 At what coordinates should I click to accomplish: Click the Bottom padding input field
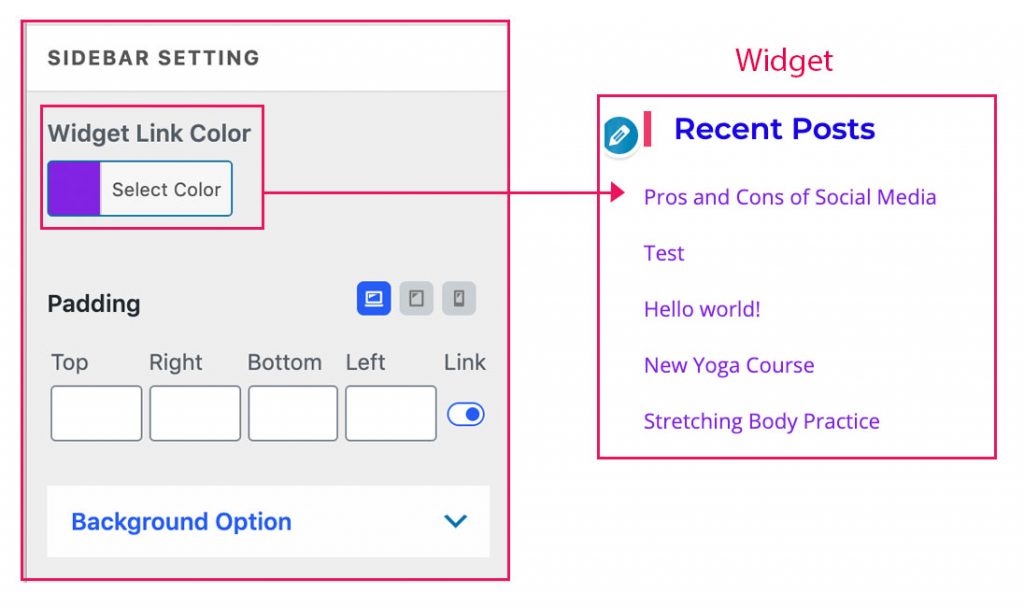coord(292,413)
